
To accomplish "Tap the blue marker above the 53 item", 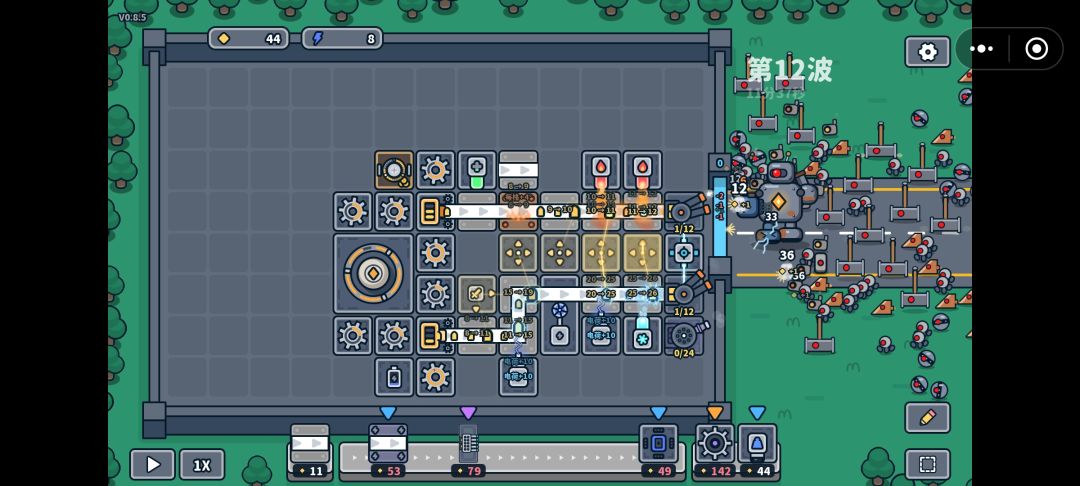I will pos(388,413).
